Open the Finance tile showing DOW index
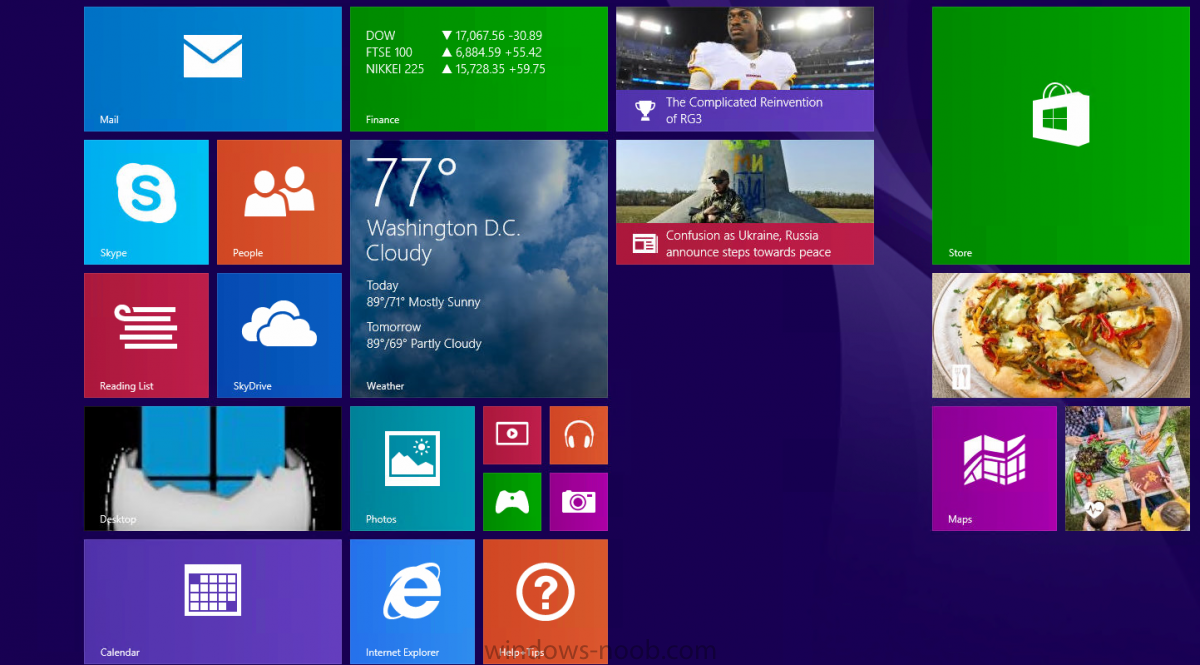The image size is (1200, 665). pos(479,69)
